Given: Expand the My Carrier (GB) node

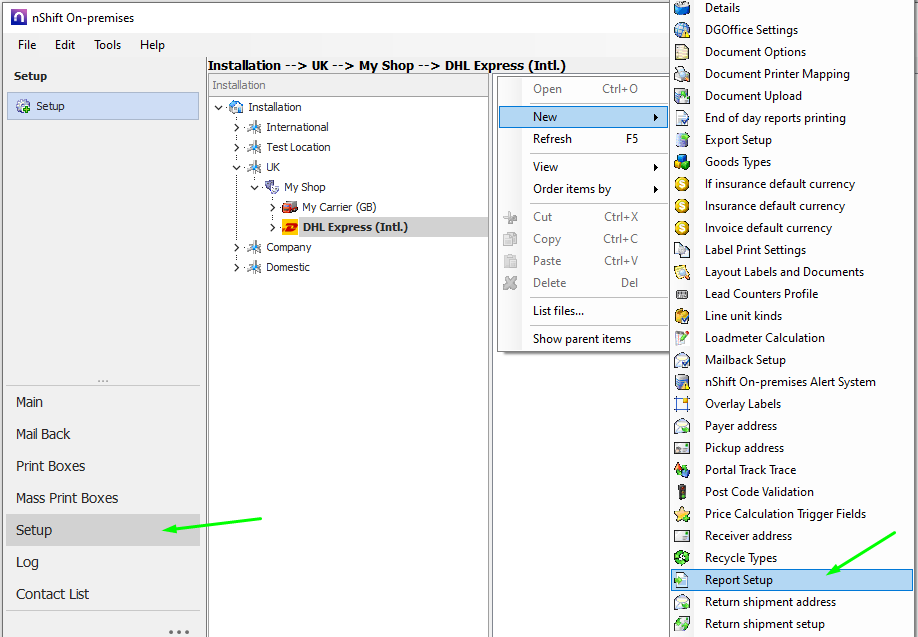Looking at the screenshot, I should (273, 207).
